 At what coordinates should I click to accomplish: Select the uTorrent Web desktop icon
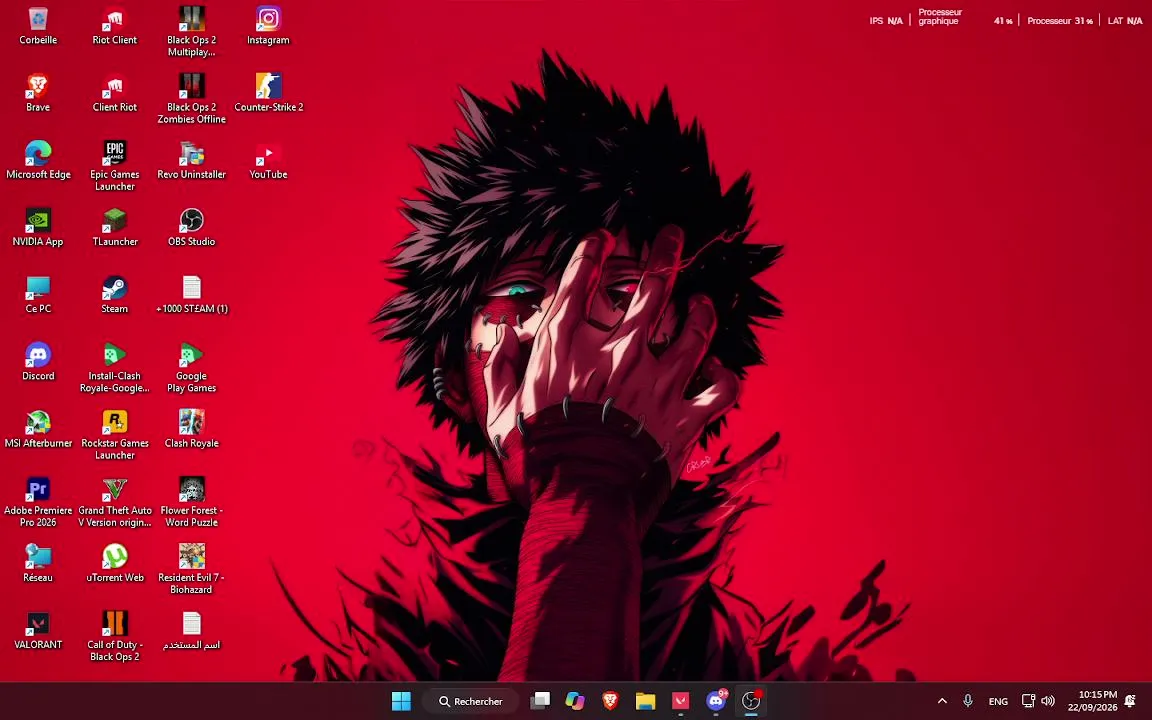pos(115,564)
